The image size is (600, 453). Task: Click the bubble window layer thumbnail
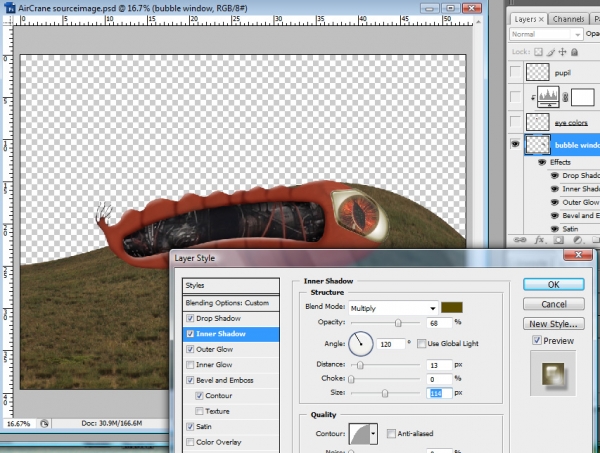point(538,145)
